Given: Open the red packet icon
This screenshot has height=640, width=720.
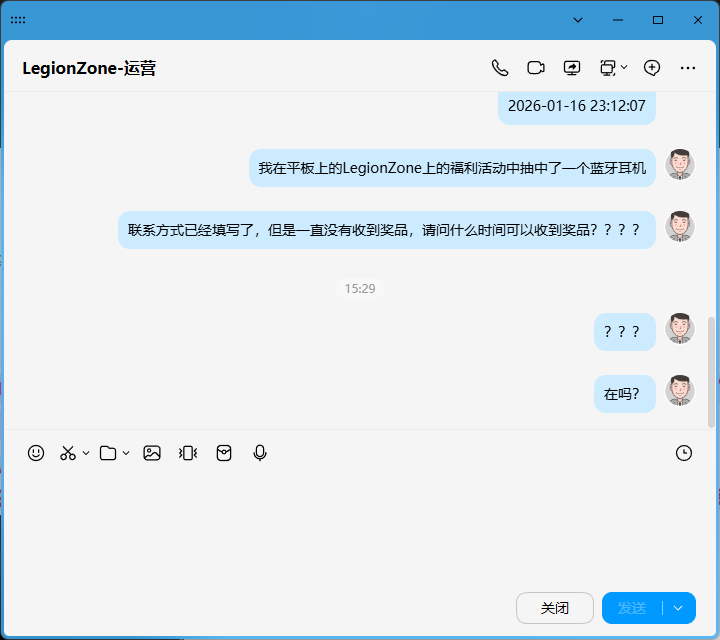Looking at the screenshot, I should (224, 453).
